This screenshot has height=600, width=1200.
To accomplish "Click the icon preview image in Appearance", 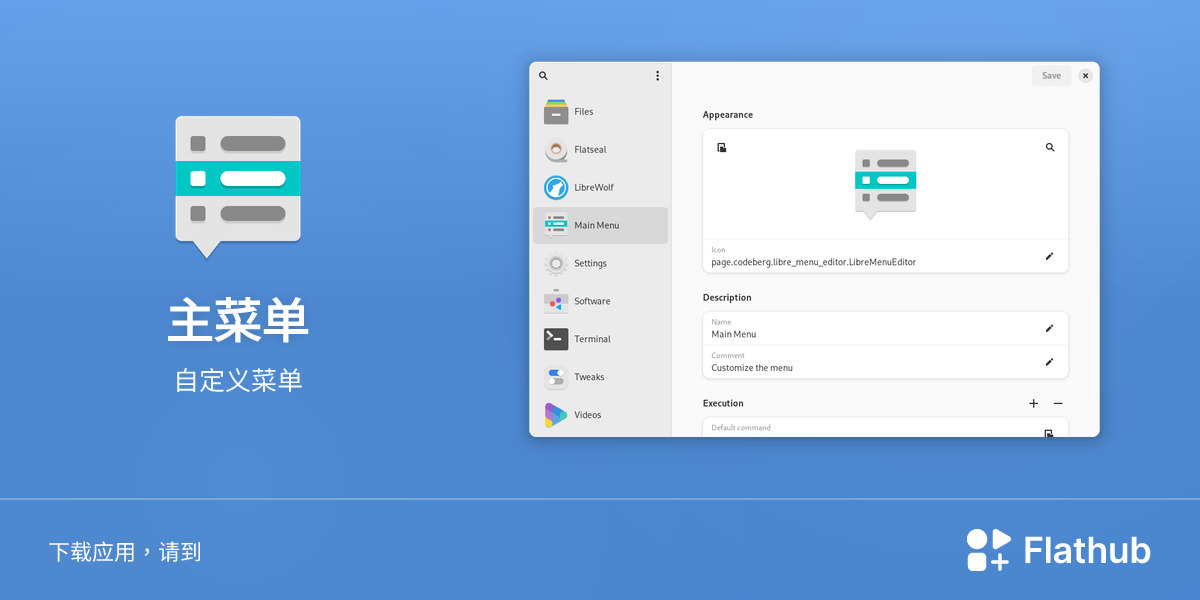I will [885, 185].
